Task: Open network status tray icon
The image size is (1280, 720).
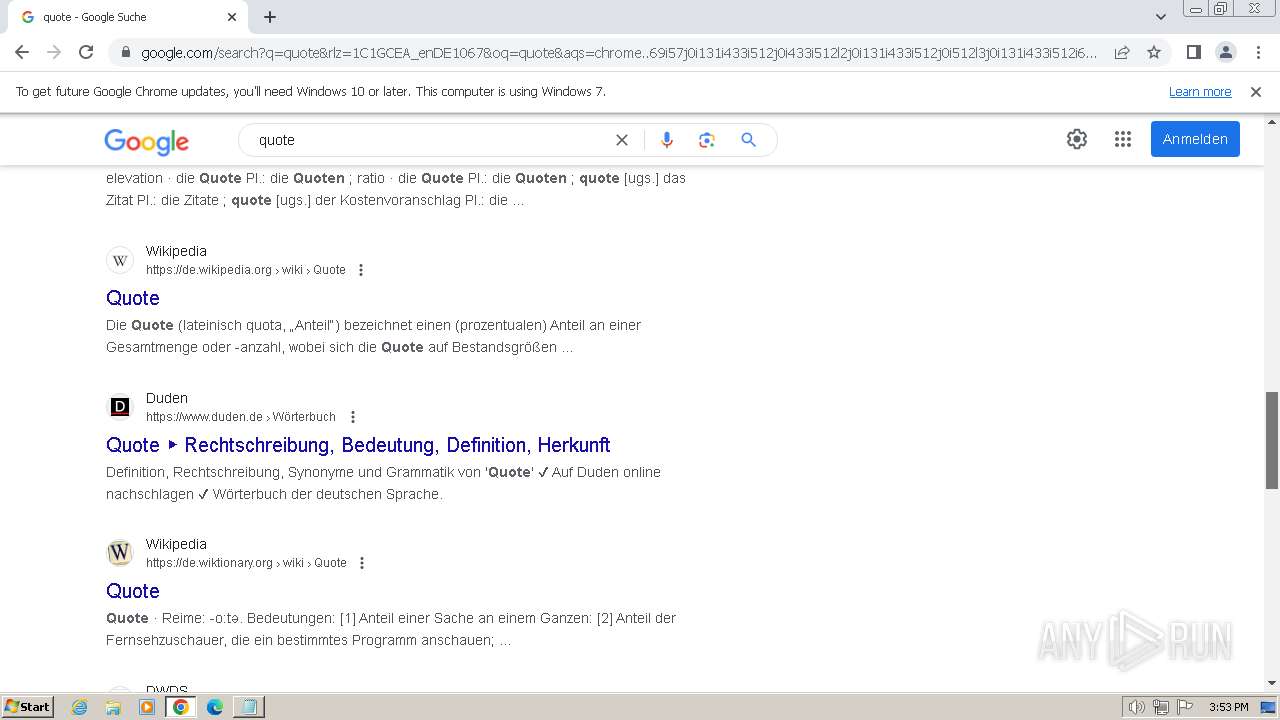Action: [x=1161, y=707]
